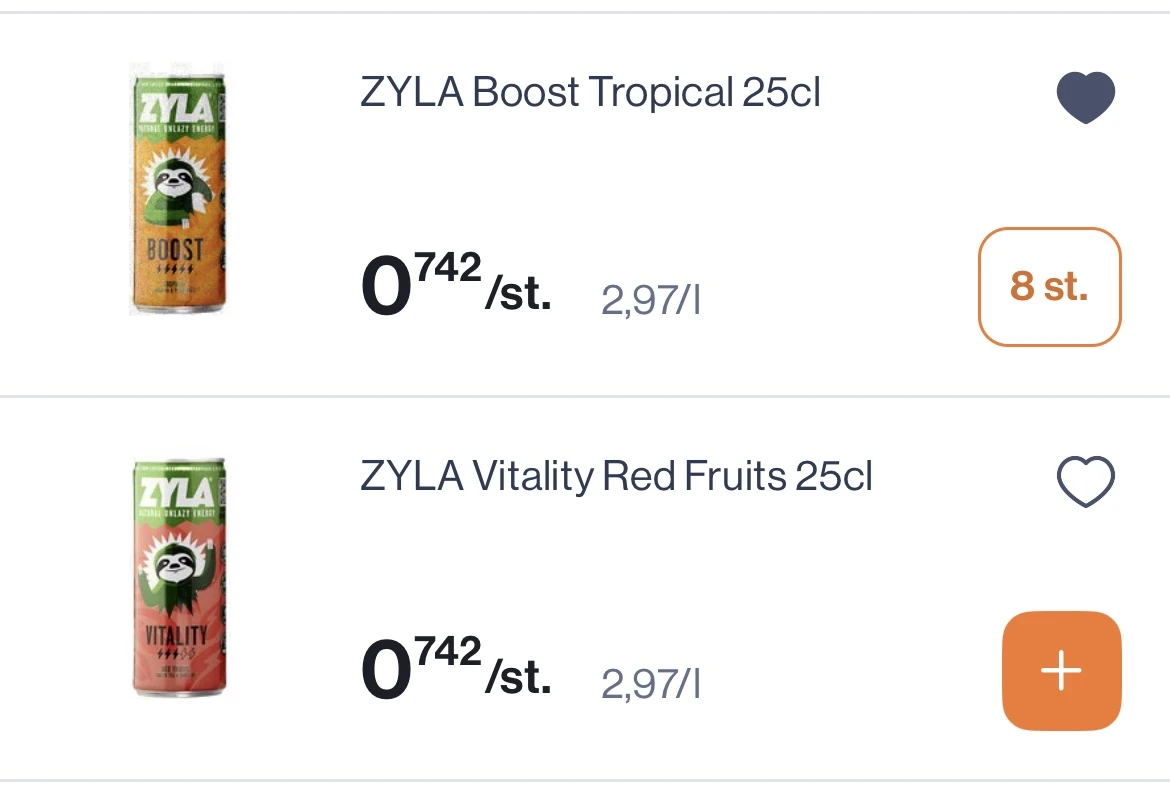Click the ZYLA Vitality Red Fruits 25cl title
Image resolution: width=1170 pixels, height=788 pixels.
[616, 477]
